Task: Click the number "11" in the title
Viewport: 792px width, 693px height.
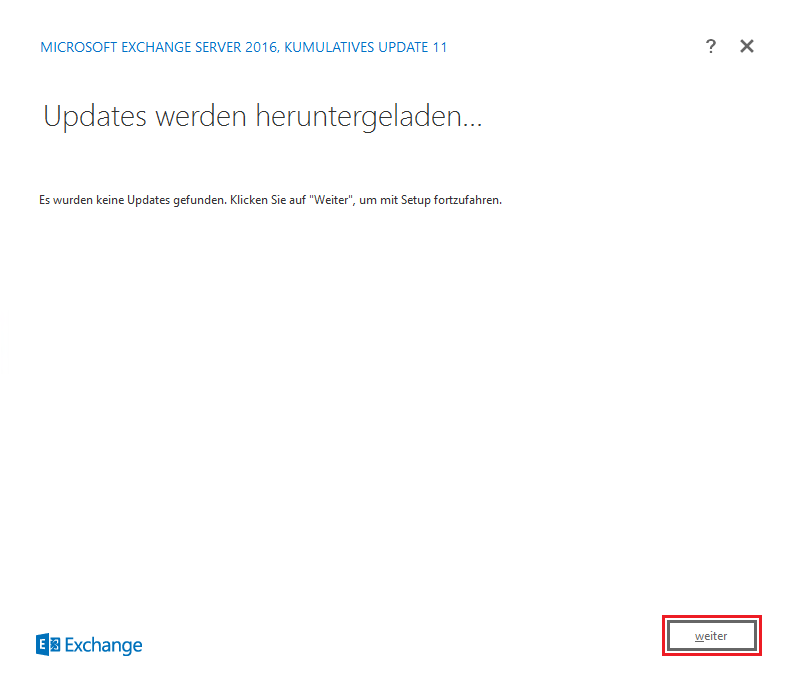Action: 440,47
